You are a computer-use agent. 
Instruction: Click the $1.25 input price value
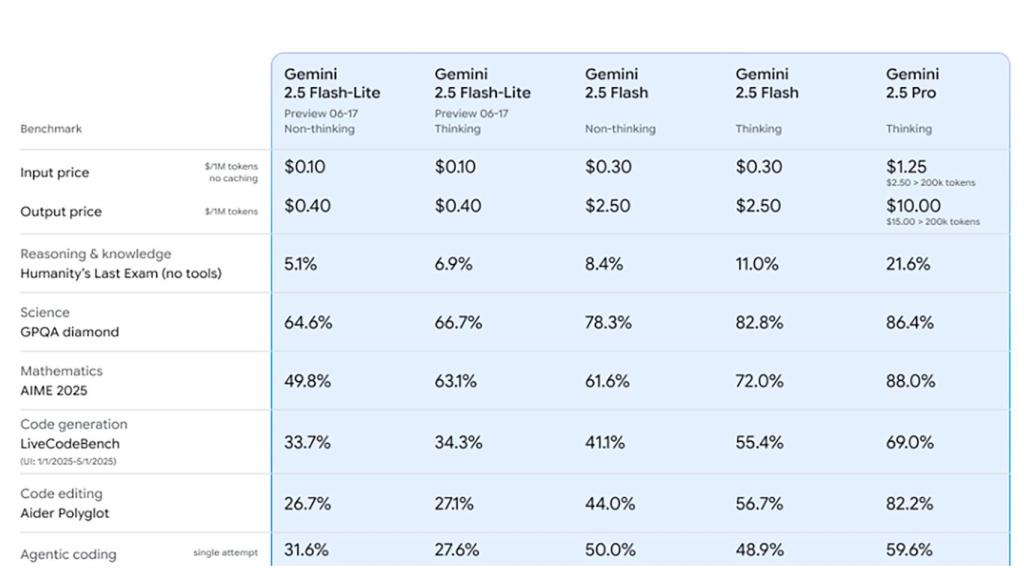pyautogui.click(x=906, y=167)
